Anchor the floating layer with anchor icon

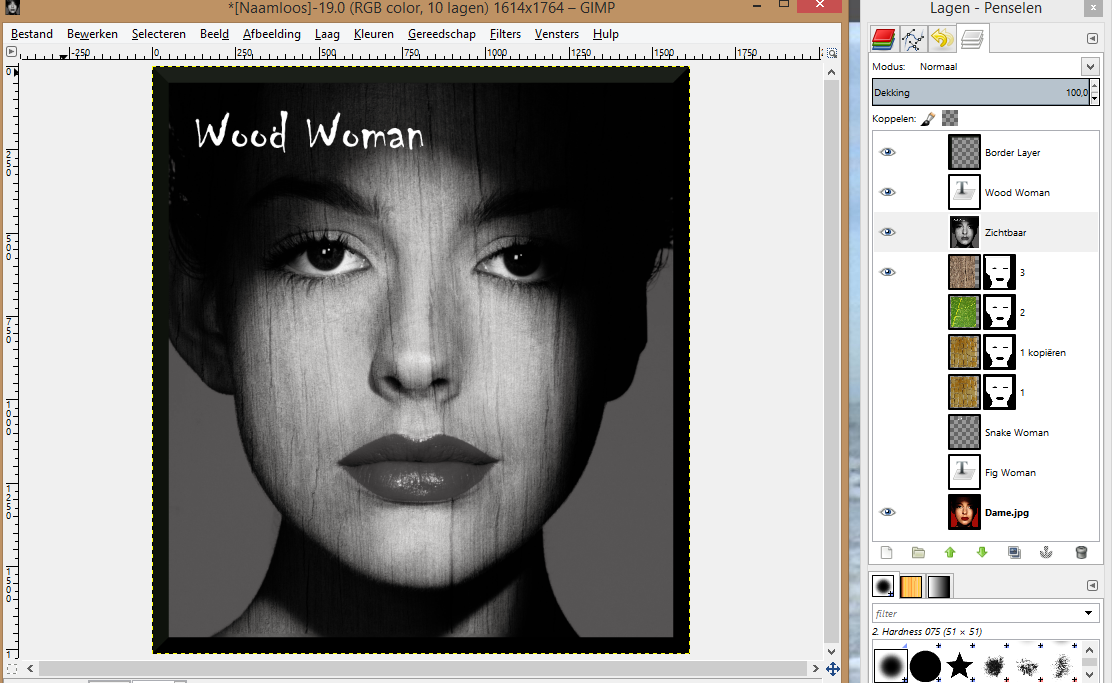pyautogui.click(x=1047, y=552)
